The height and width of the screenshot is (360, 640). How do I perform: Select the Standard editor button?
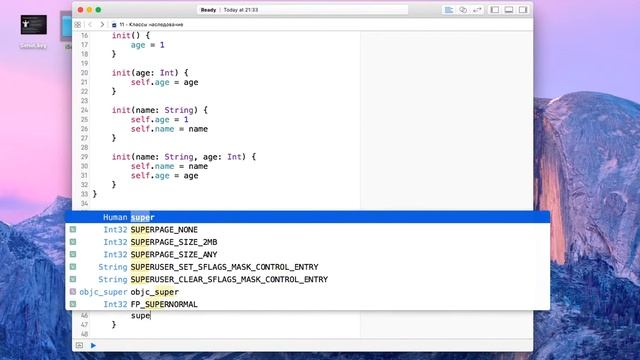(449, 10)
